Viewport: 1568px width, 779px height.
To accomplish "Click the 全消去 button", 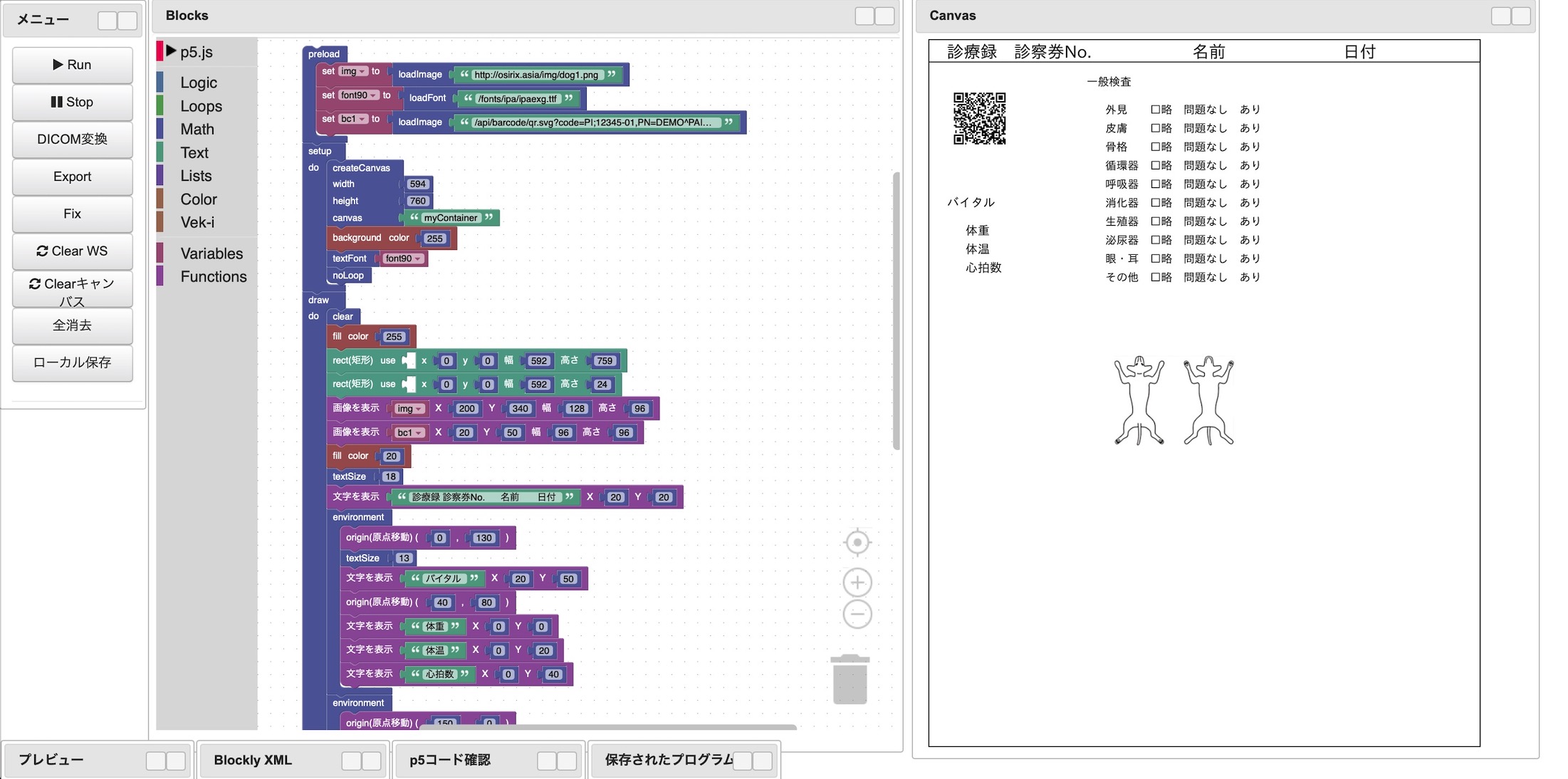I will [x=73, y=325].
